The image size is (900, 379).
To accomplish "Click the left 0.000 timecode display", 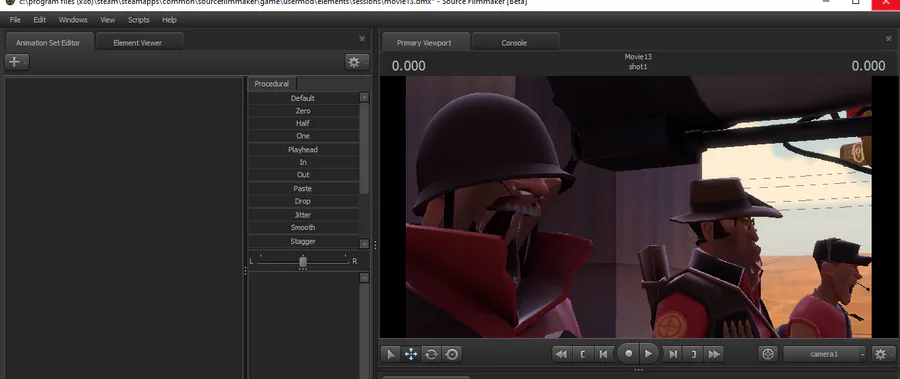I will click(x=409, y=66).
